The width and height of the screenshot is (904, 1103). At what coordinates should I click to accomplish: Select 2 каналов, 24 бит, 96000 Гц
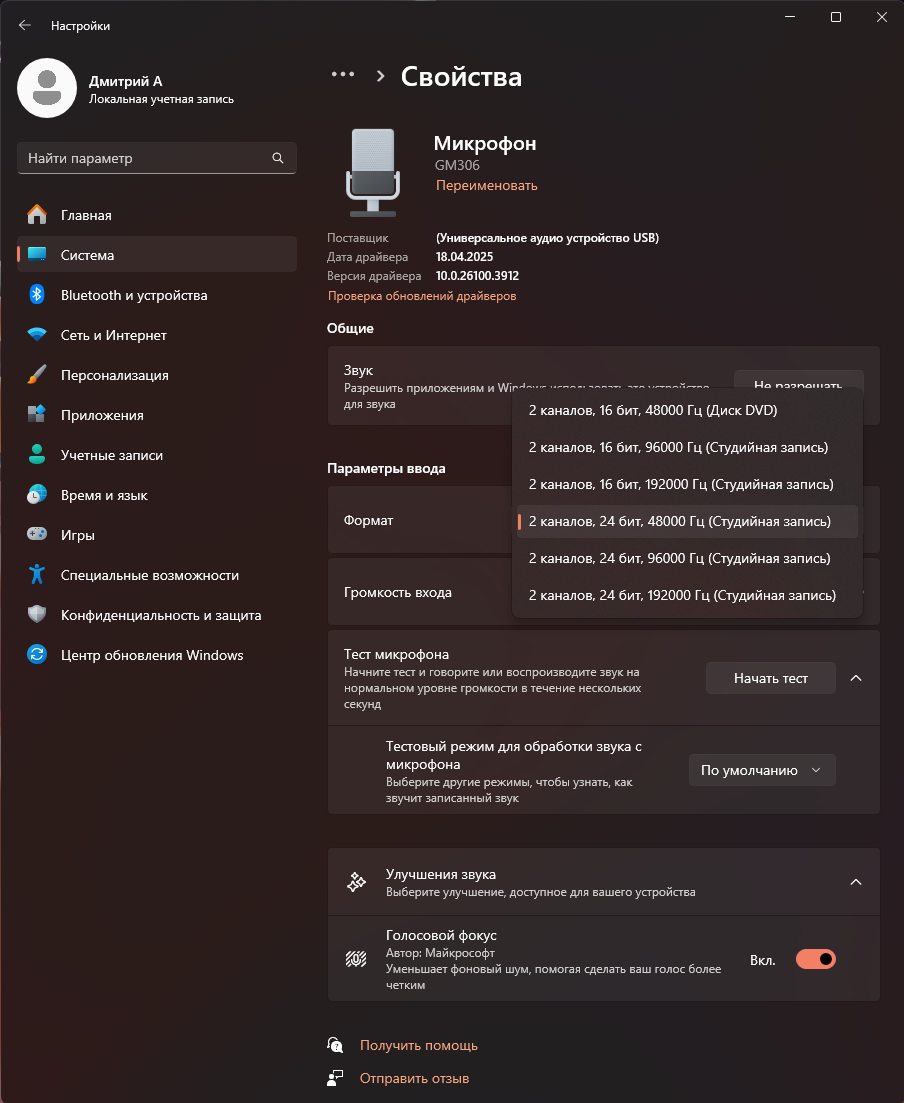(680, 558)
